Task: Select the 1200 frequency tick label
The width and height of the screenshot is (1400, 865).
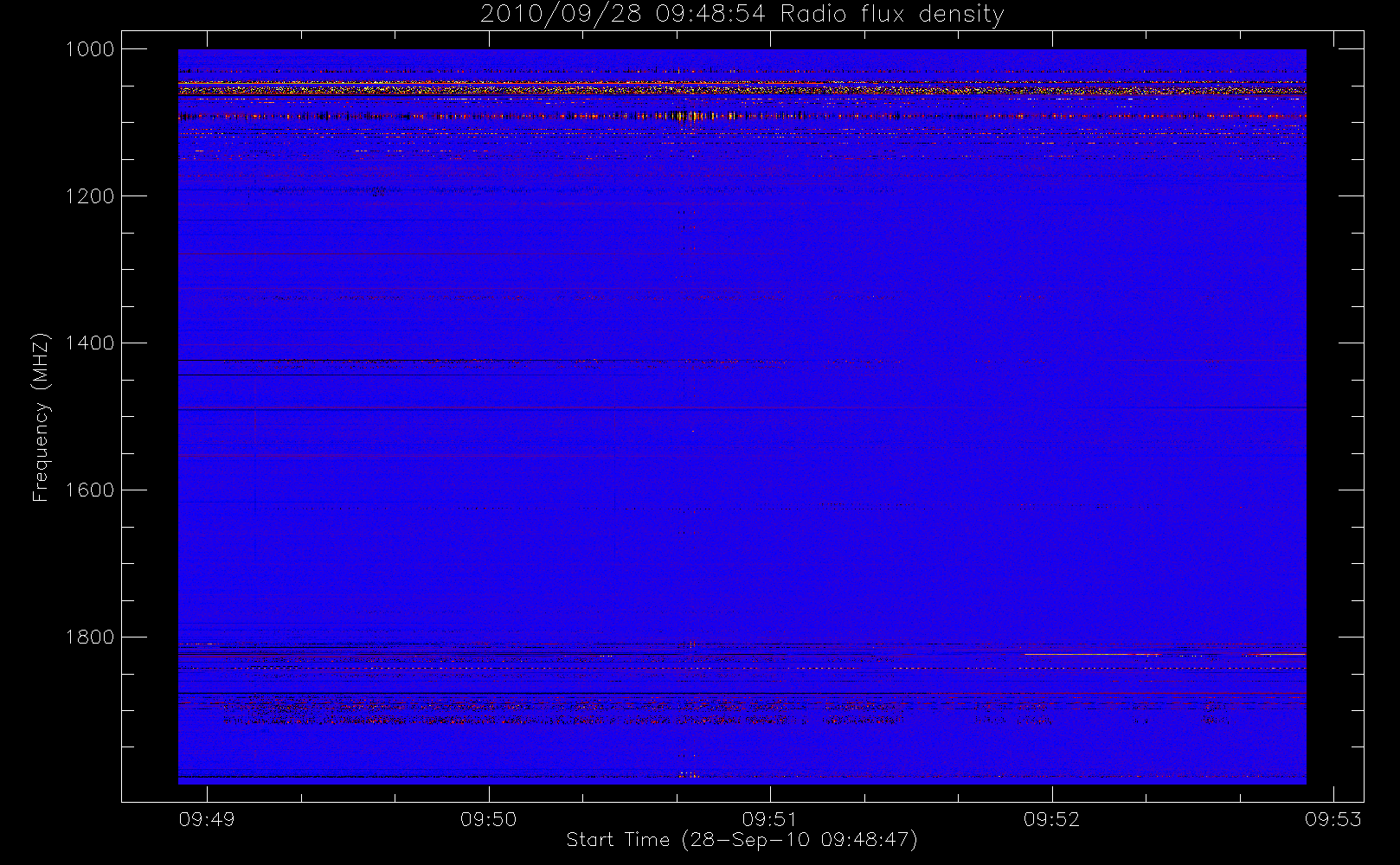Action: pos(90,196)
